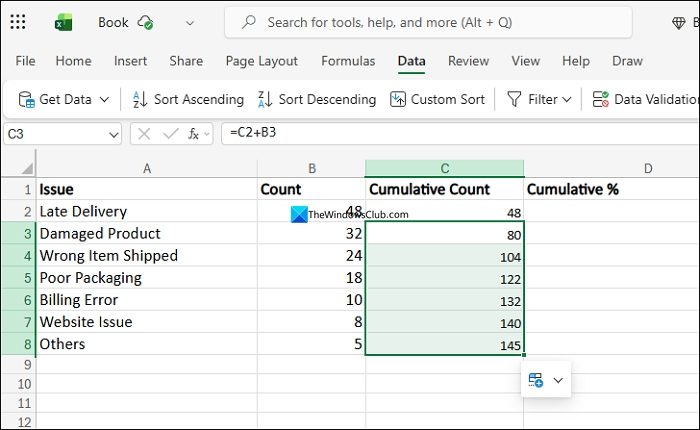Image resolution: width=700 pixels, height=430 pixels.
Task: Click the Custom Sort button label
Action: click(447, 99)
